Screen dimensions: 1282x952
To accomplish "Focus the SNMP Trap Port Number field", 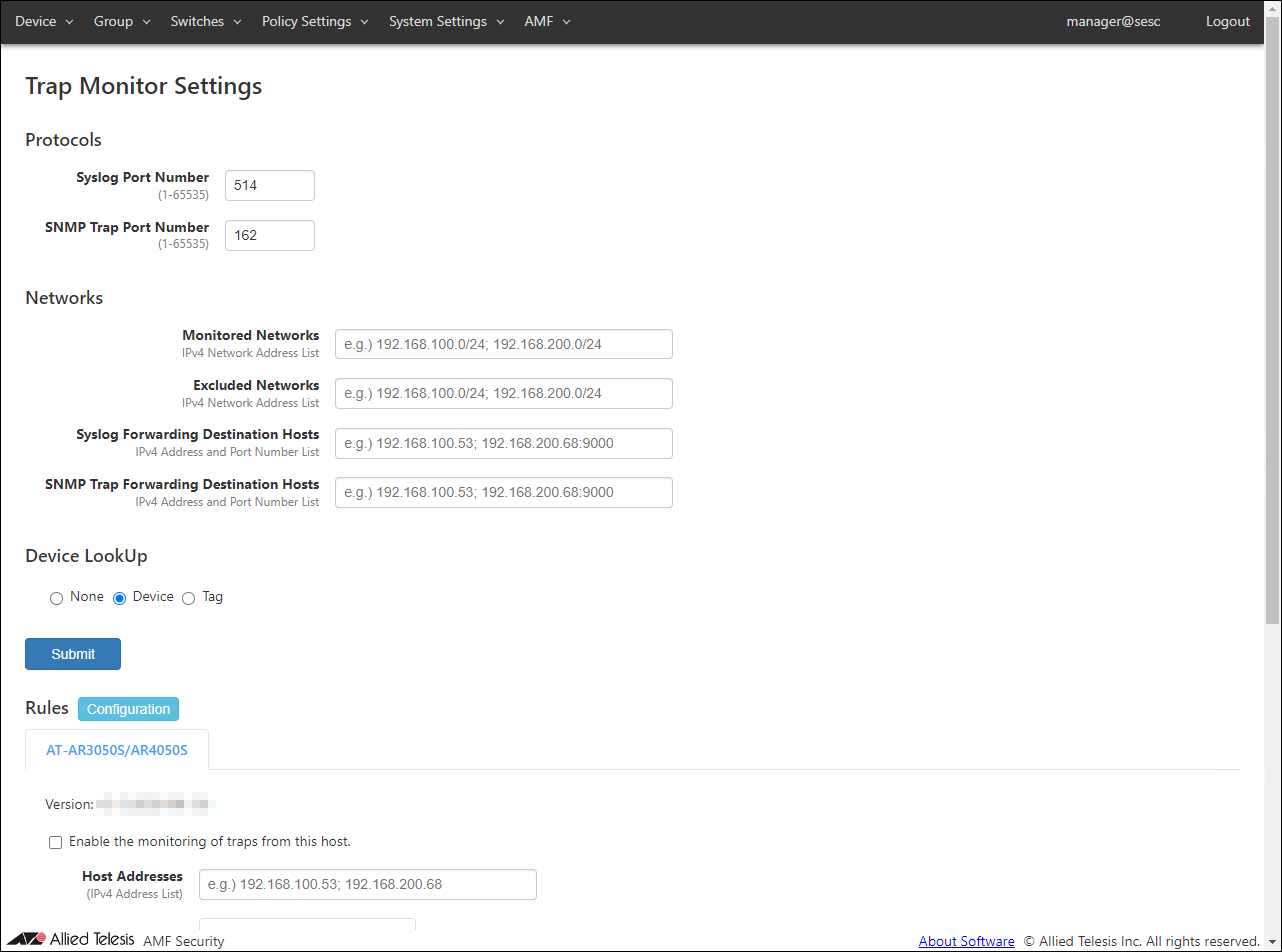I will (x=269, y=235).
